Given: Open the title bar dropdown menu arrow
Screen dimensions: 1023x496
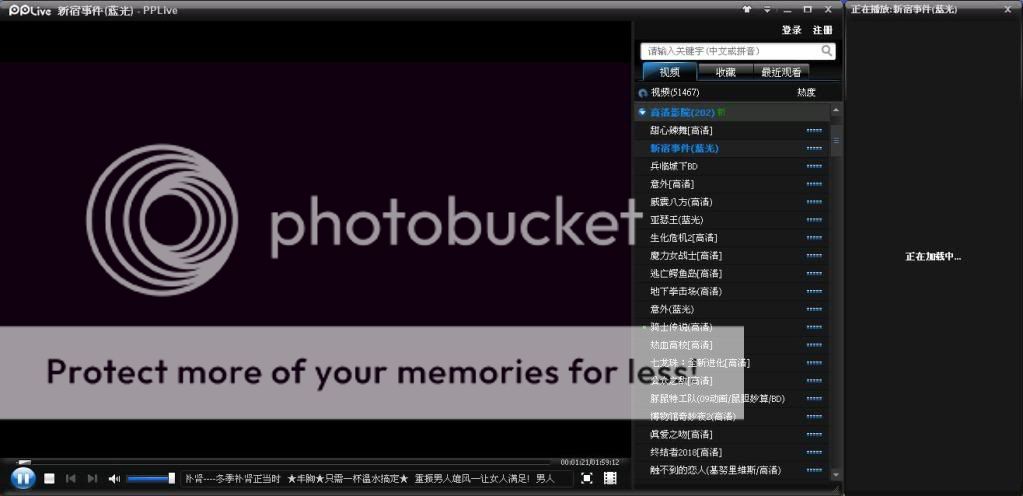Looking at the screenshot, I should pos(767,10).
